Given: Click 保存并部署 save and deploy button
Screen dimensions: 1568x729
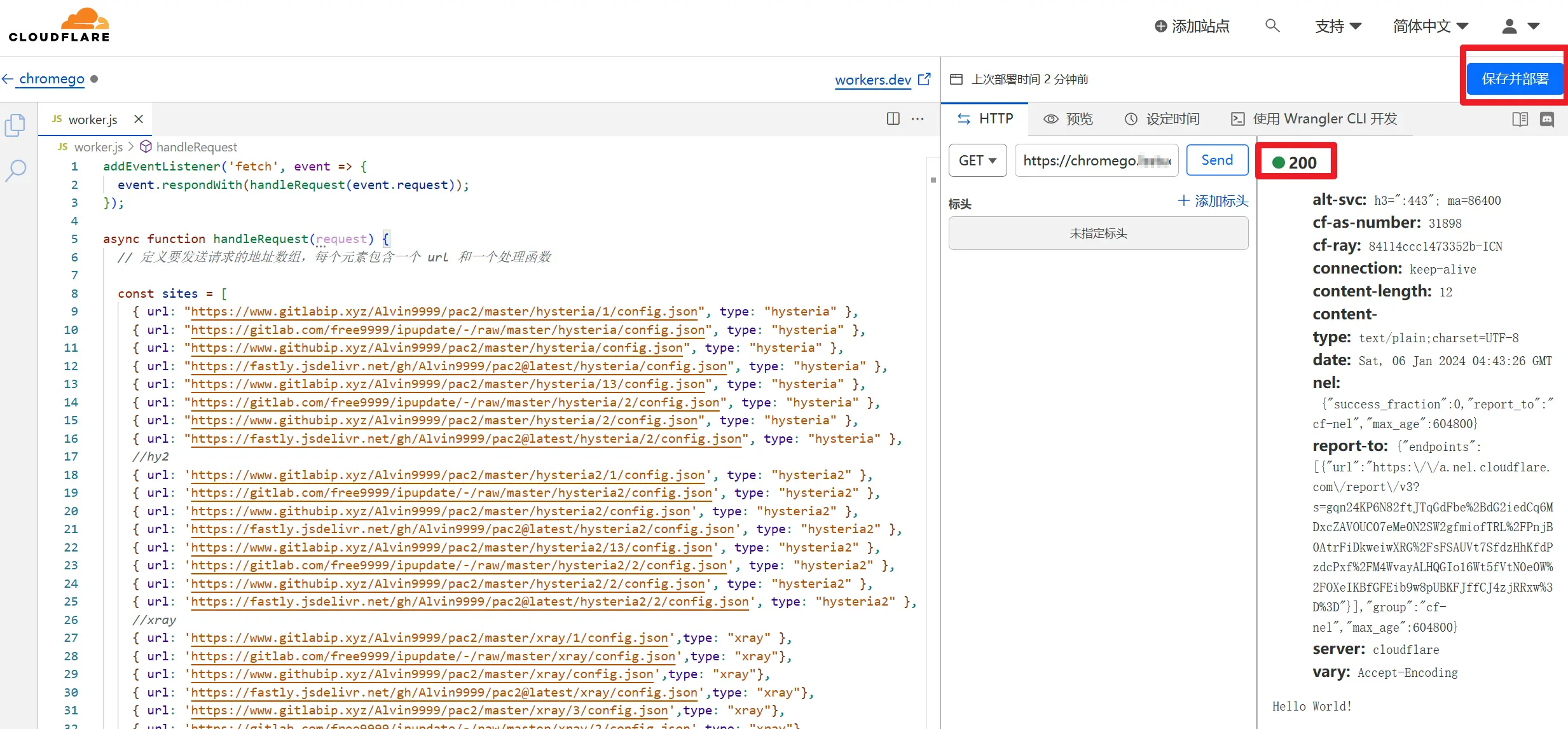Looking at the screenshot, I should (1515, 79).
